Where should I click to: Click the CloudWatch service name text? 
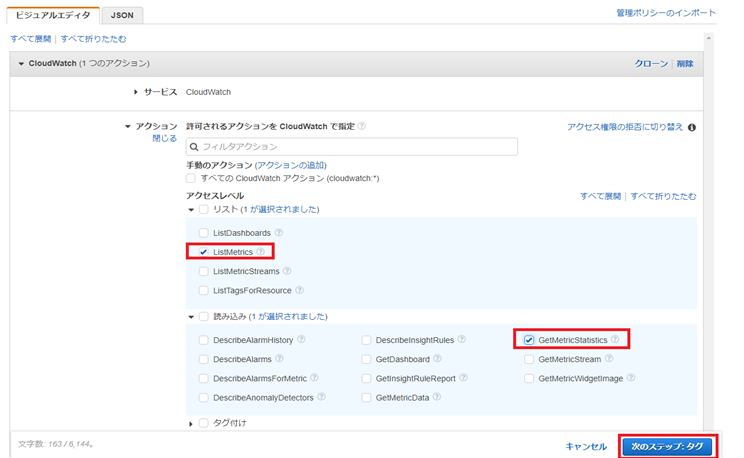click(208, 92)
